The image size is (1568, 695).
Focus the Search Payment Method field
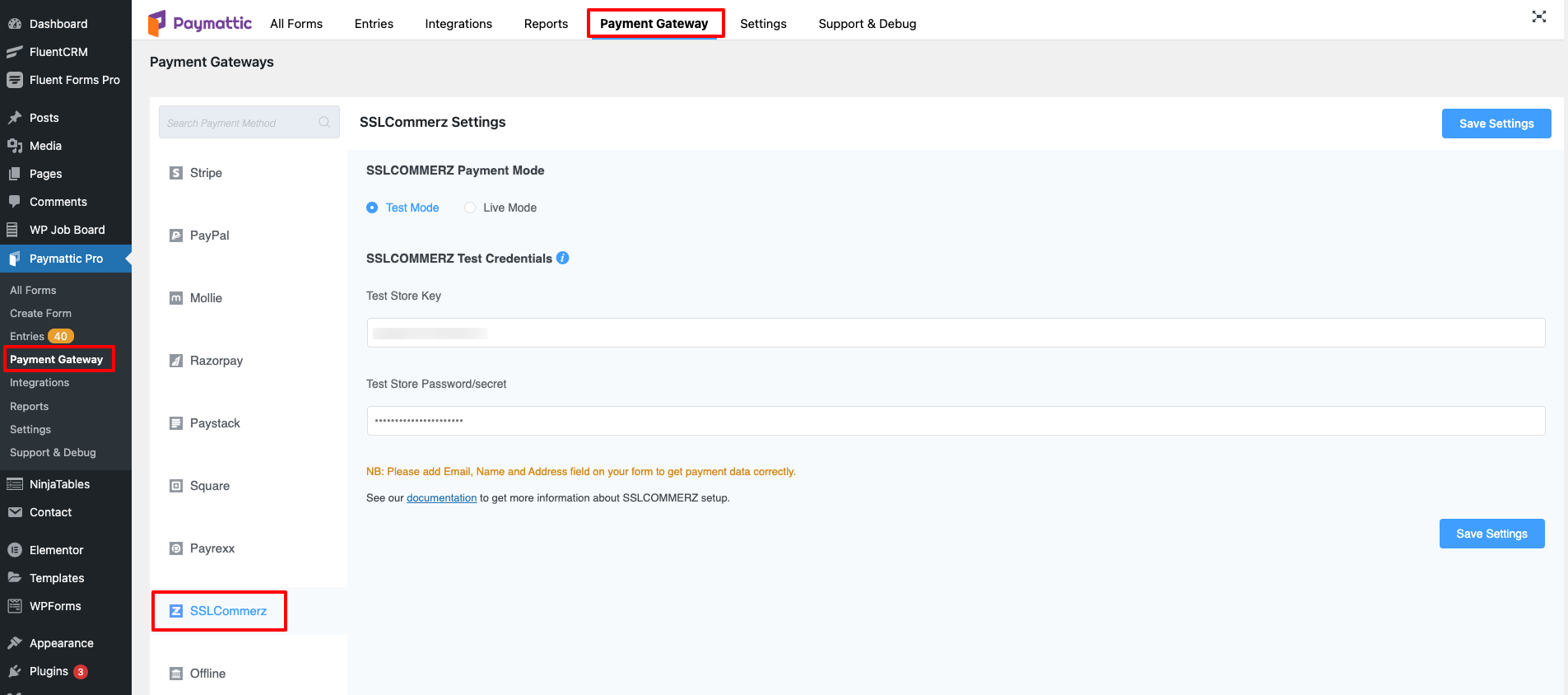(x=249, y=123)
